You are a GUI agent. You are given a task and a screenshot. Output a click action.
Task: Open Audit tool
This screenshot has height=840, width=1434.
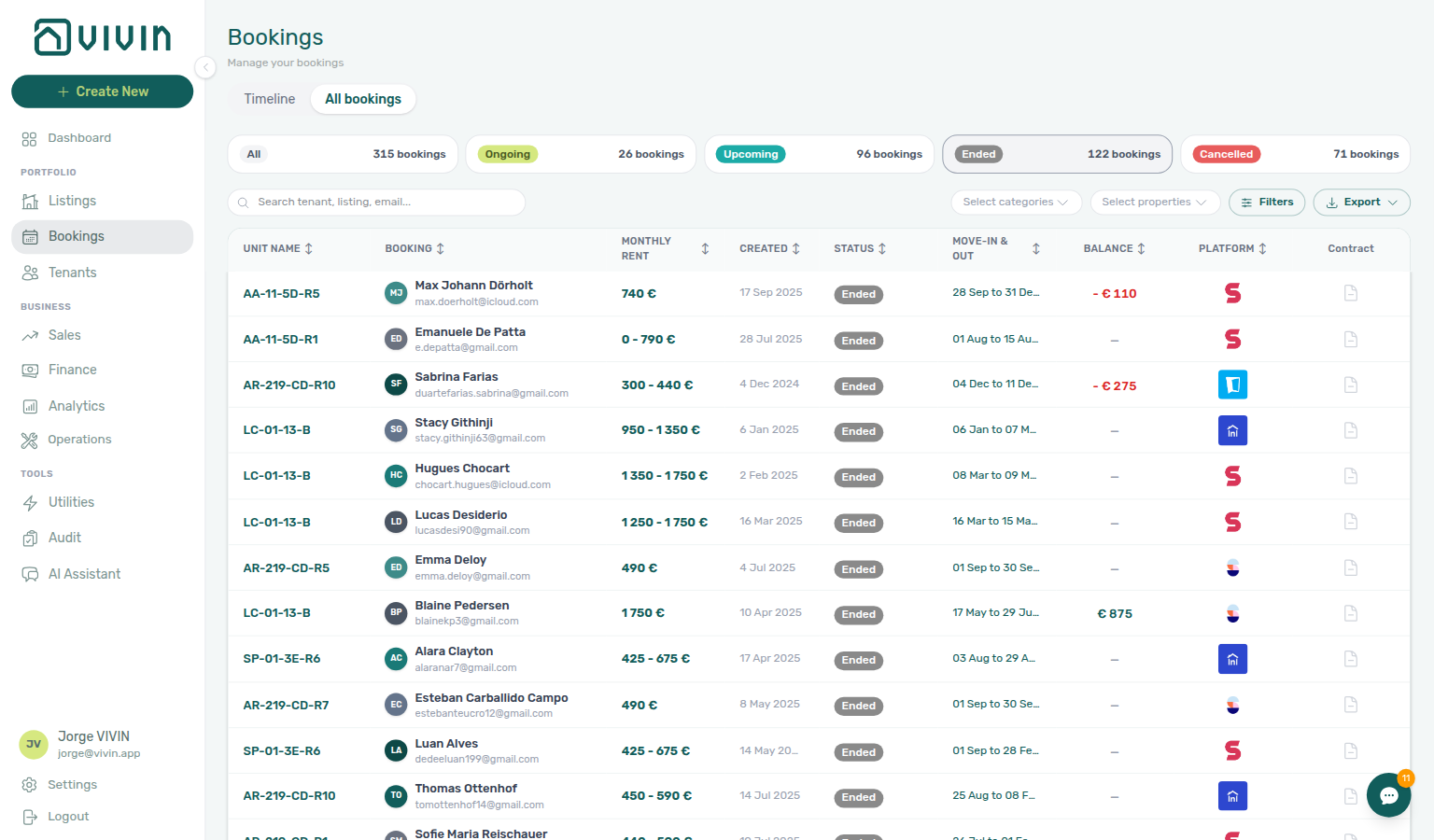[x=103, y=538]
